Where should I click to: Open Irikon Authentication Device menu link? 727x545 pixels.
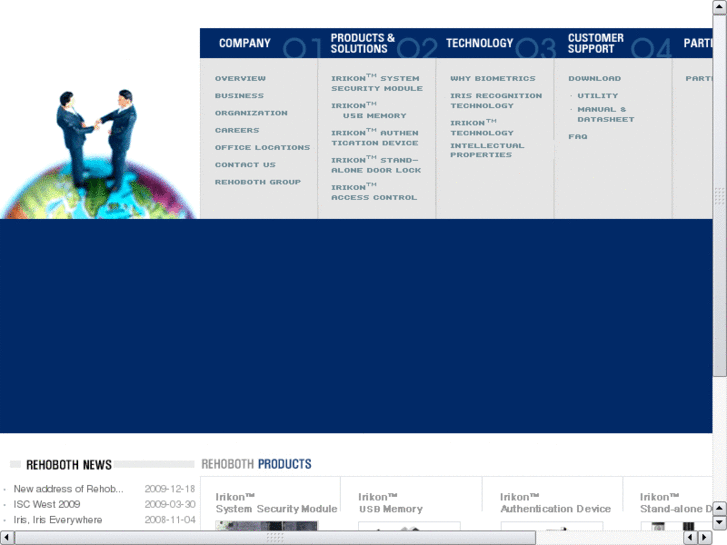(x=375, y=137)
